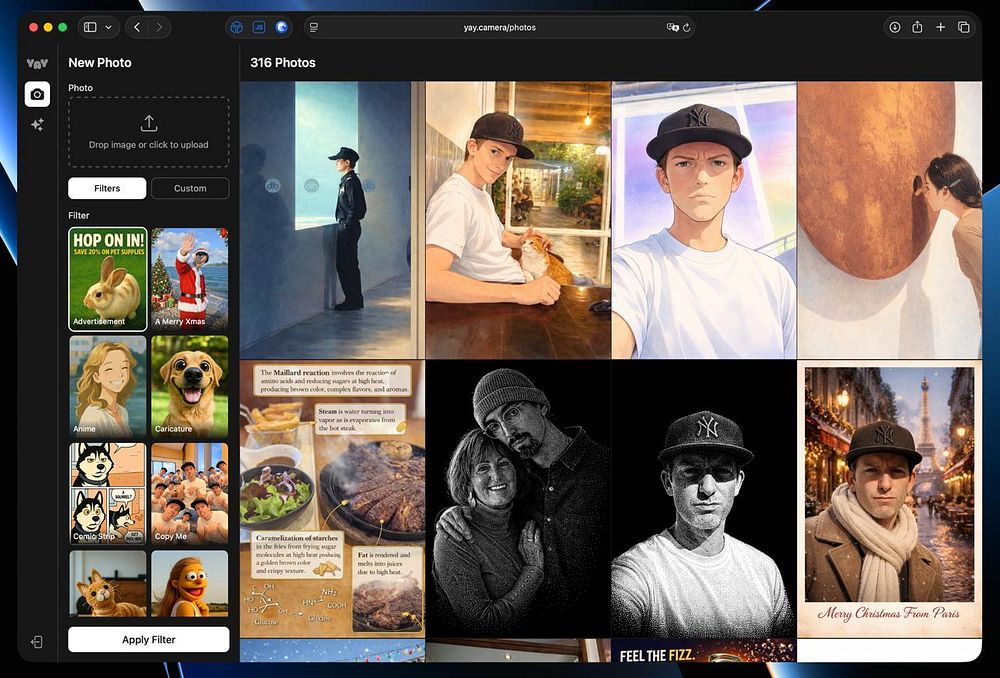Open the anime-style selfie with NY cap
1000x678 pixels.
pos(704,220)
